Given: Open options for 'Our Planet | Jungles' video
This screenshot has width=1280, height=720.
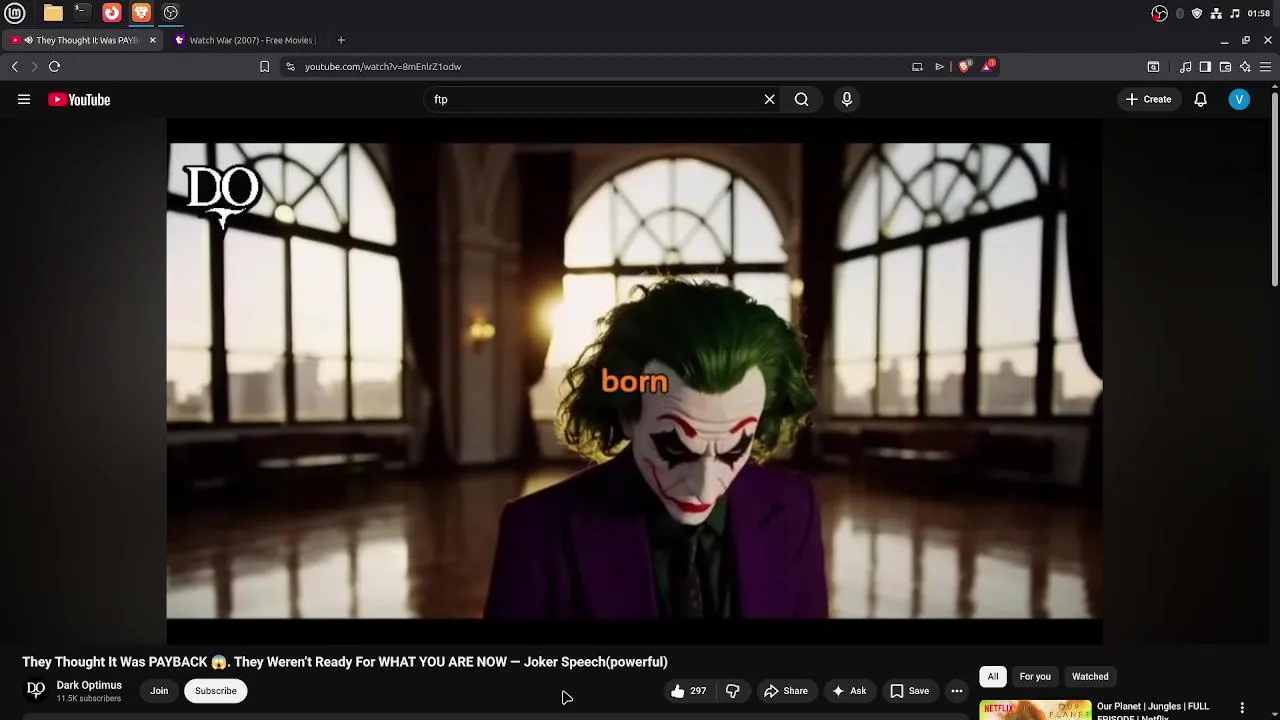Looking at the screenshot, I should click(1242, 708).
